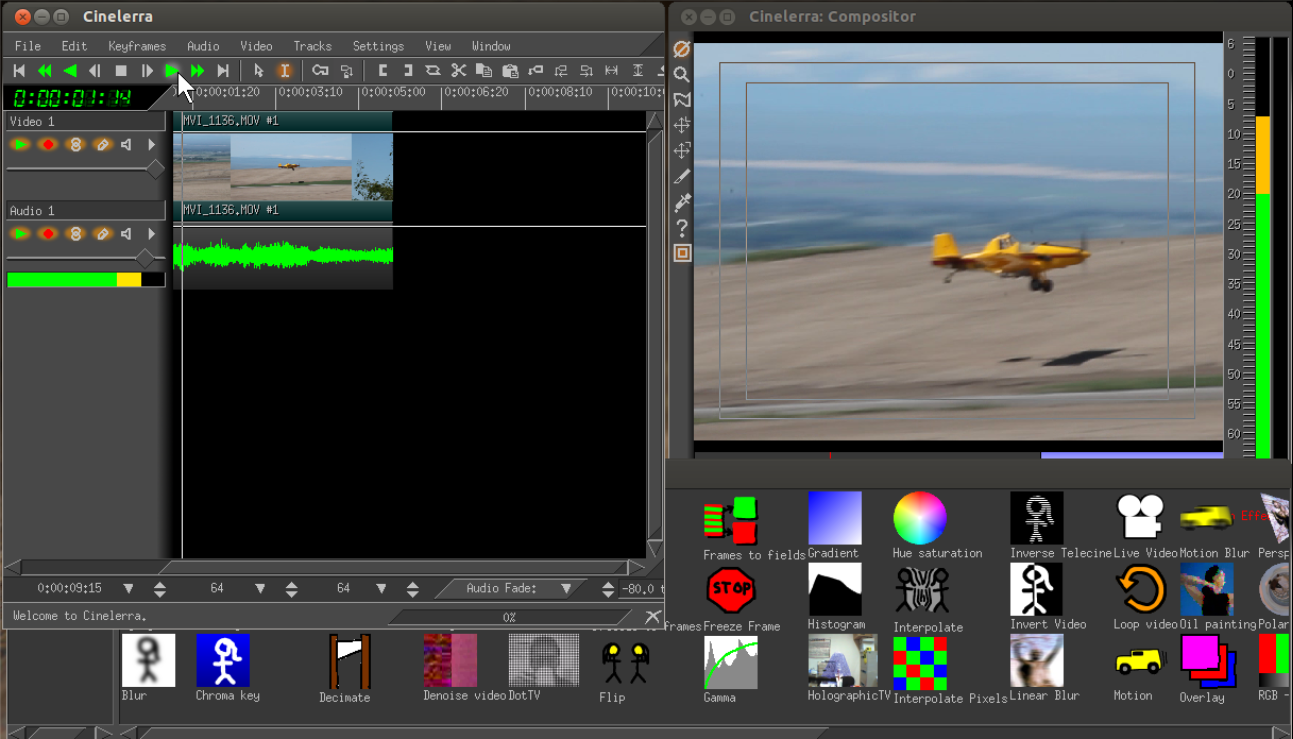Click -80.0 automation range field
This screenshot has width=1293, height=739.
pos(642,589)
